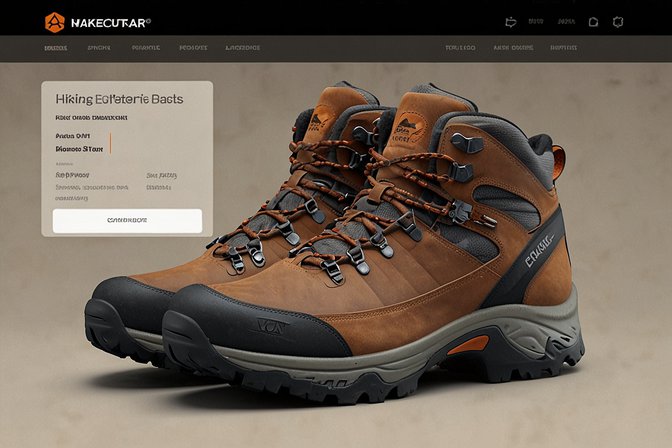The width and height of the screenshot is (672, 448).
Task: Click the arrow-shaped icon in the header
Action: click(x=511, y=20)
